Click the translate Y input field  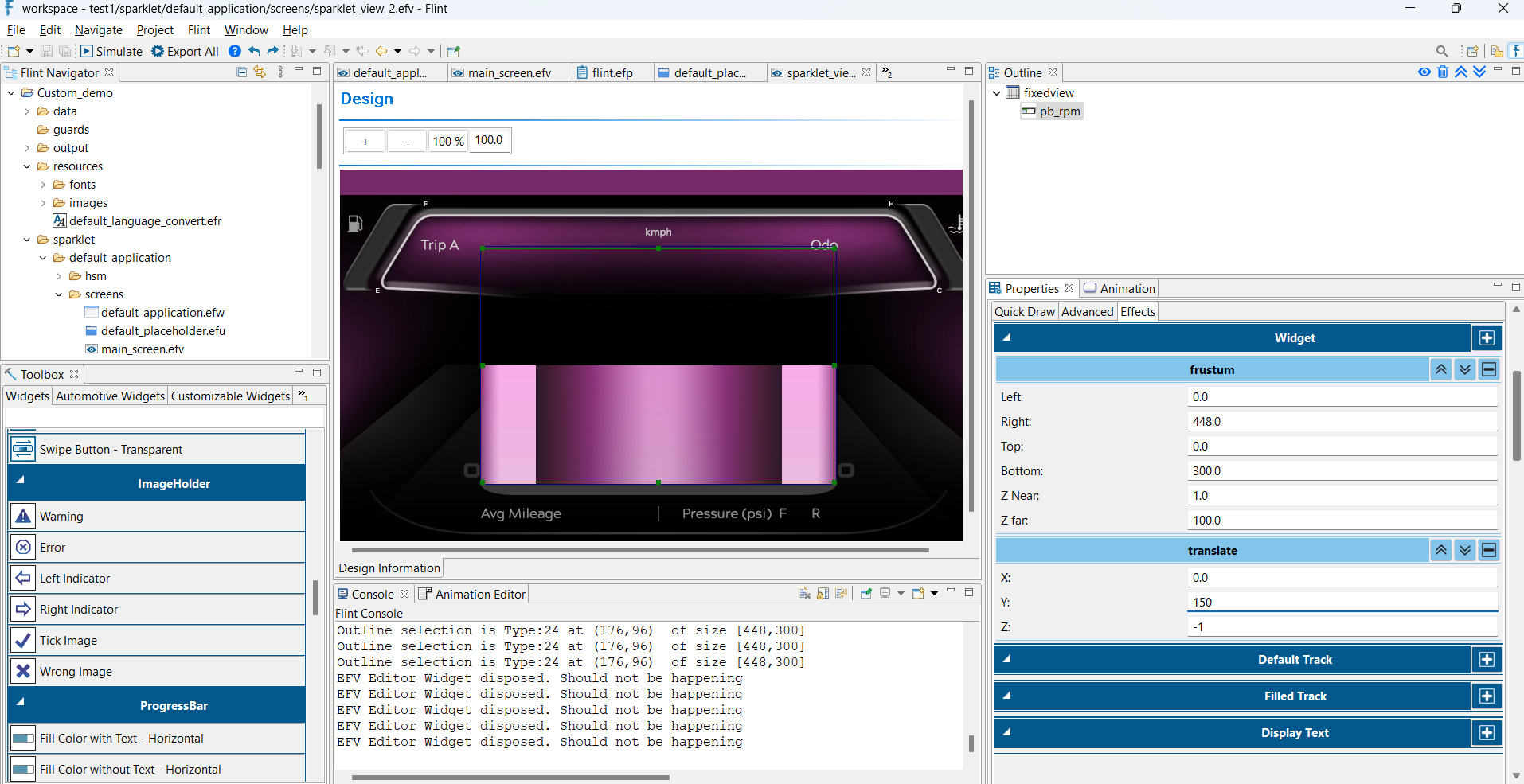pos(1342,603)
